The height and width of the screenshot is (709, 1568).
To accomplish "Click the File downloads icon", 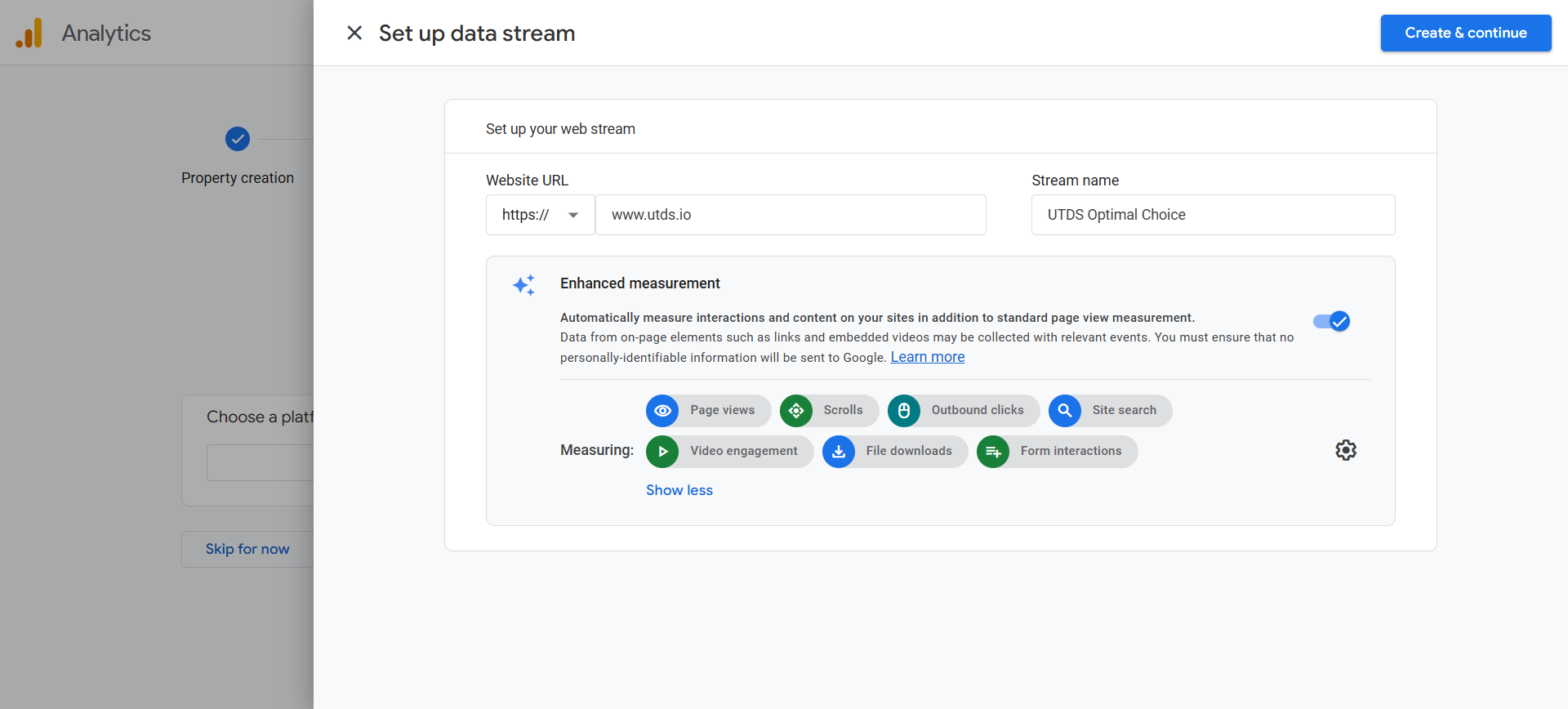I will [x=839, y=451].
